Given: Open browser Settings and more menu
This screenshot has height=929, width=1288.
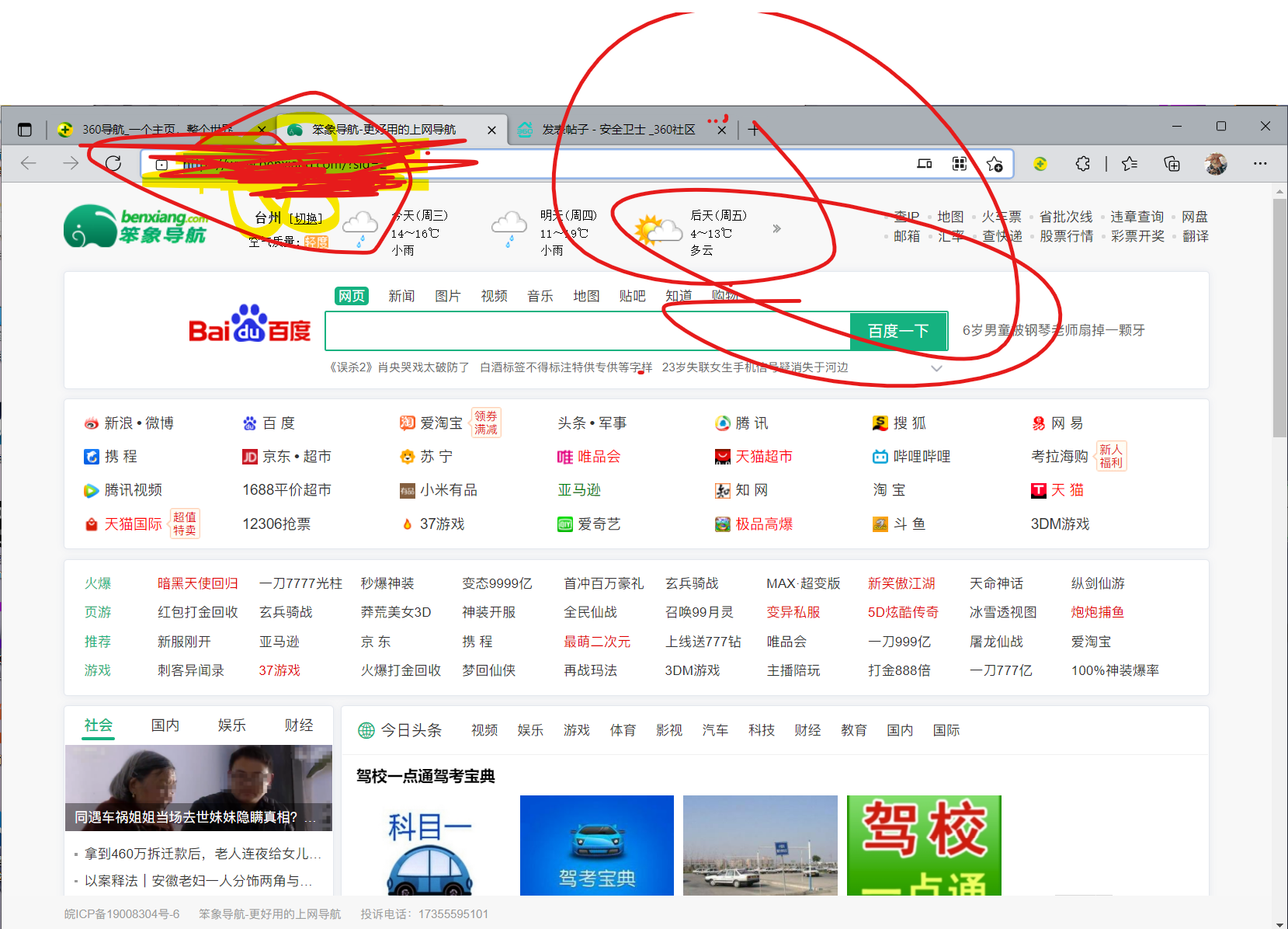Looking at the screenshot, I should point(1260,164).
